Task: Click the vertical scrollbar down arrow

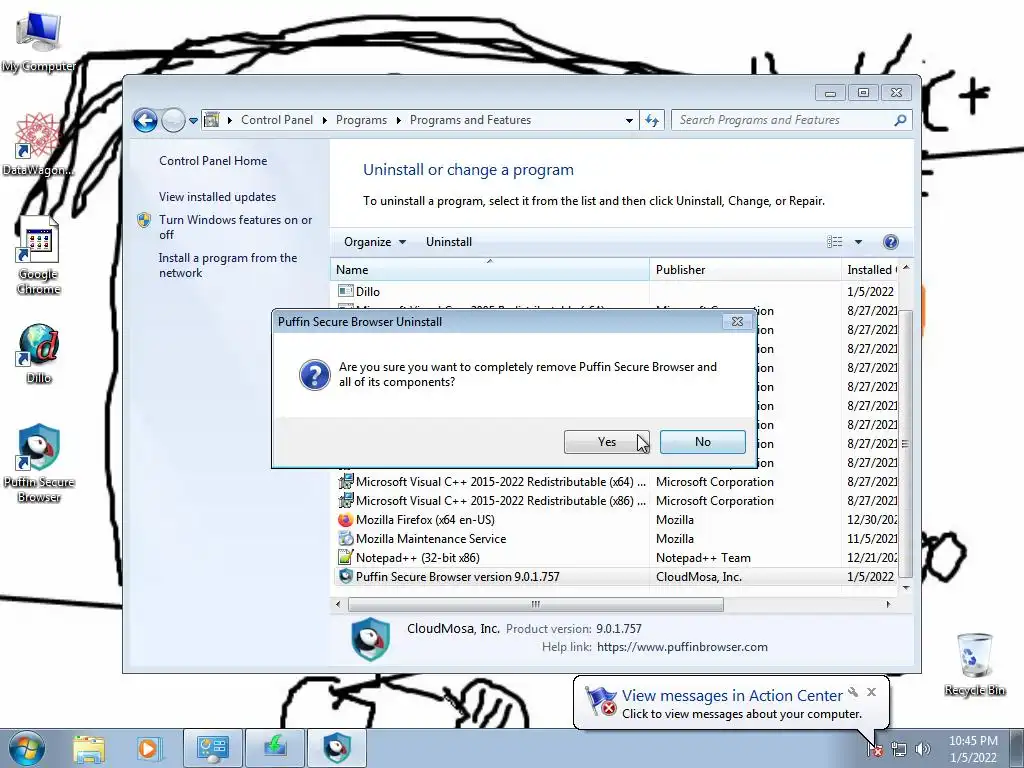Action: click(905, 587)
